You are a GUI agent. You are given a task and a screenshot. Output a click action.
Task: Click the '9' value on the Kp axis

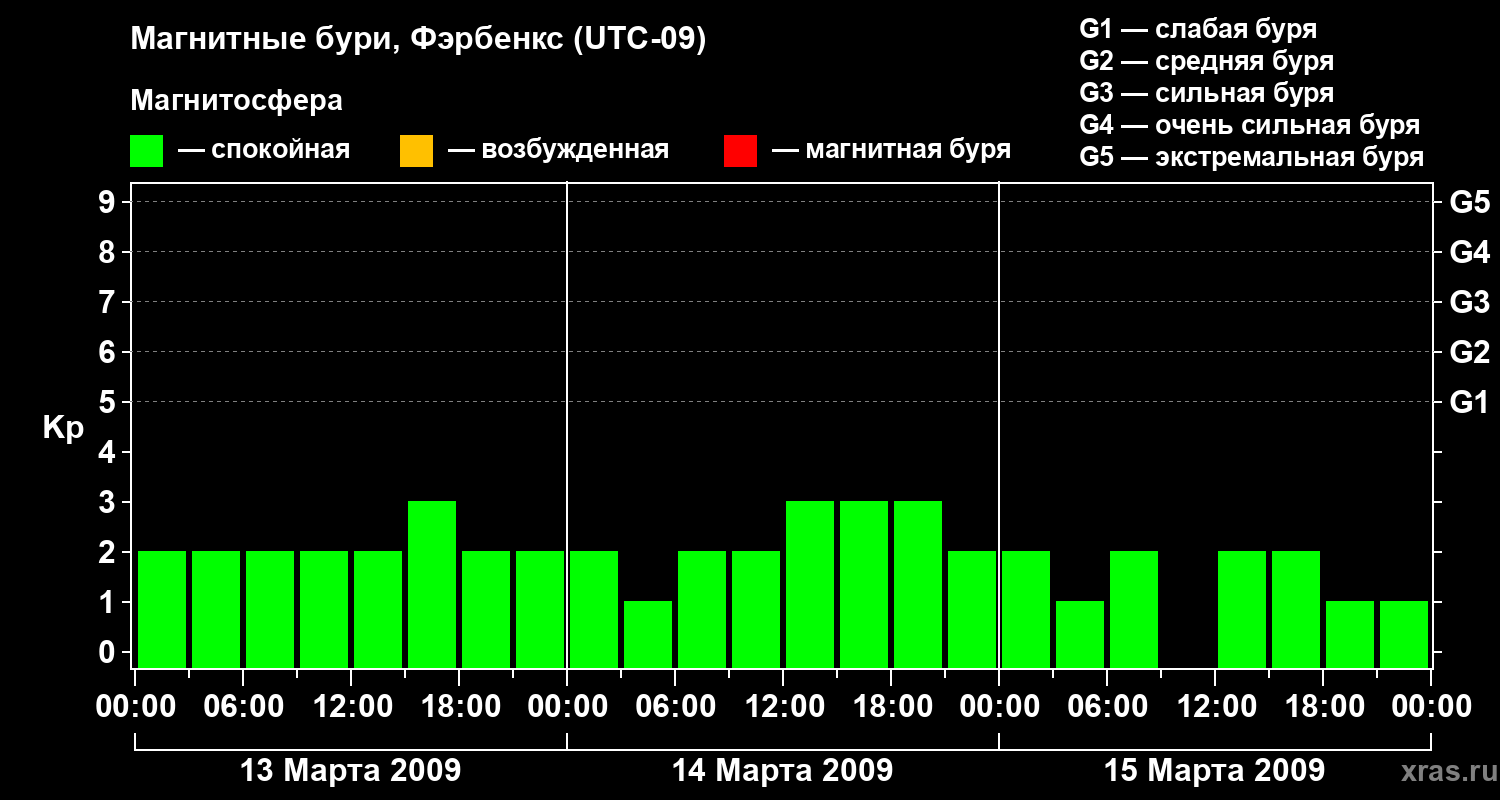pos(108,202)
